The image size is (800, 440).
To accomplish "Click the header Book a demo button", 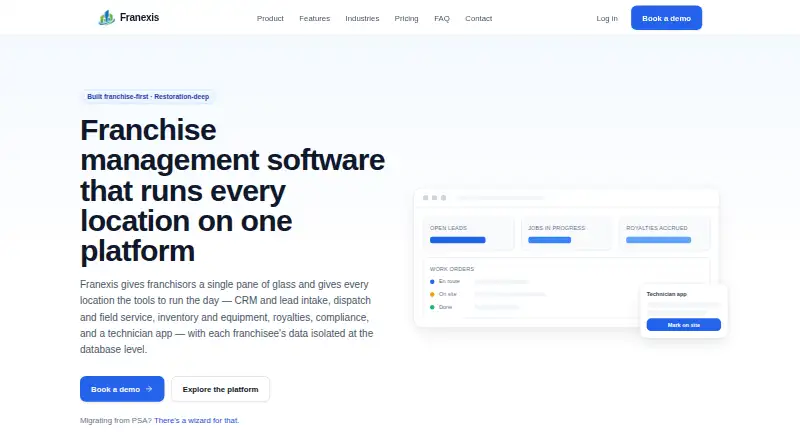I will tap(666, 18).
